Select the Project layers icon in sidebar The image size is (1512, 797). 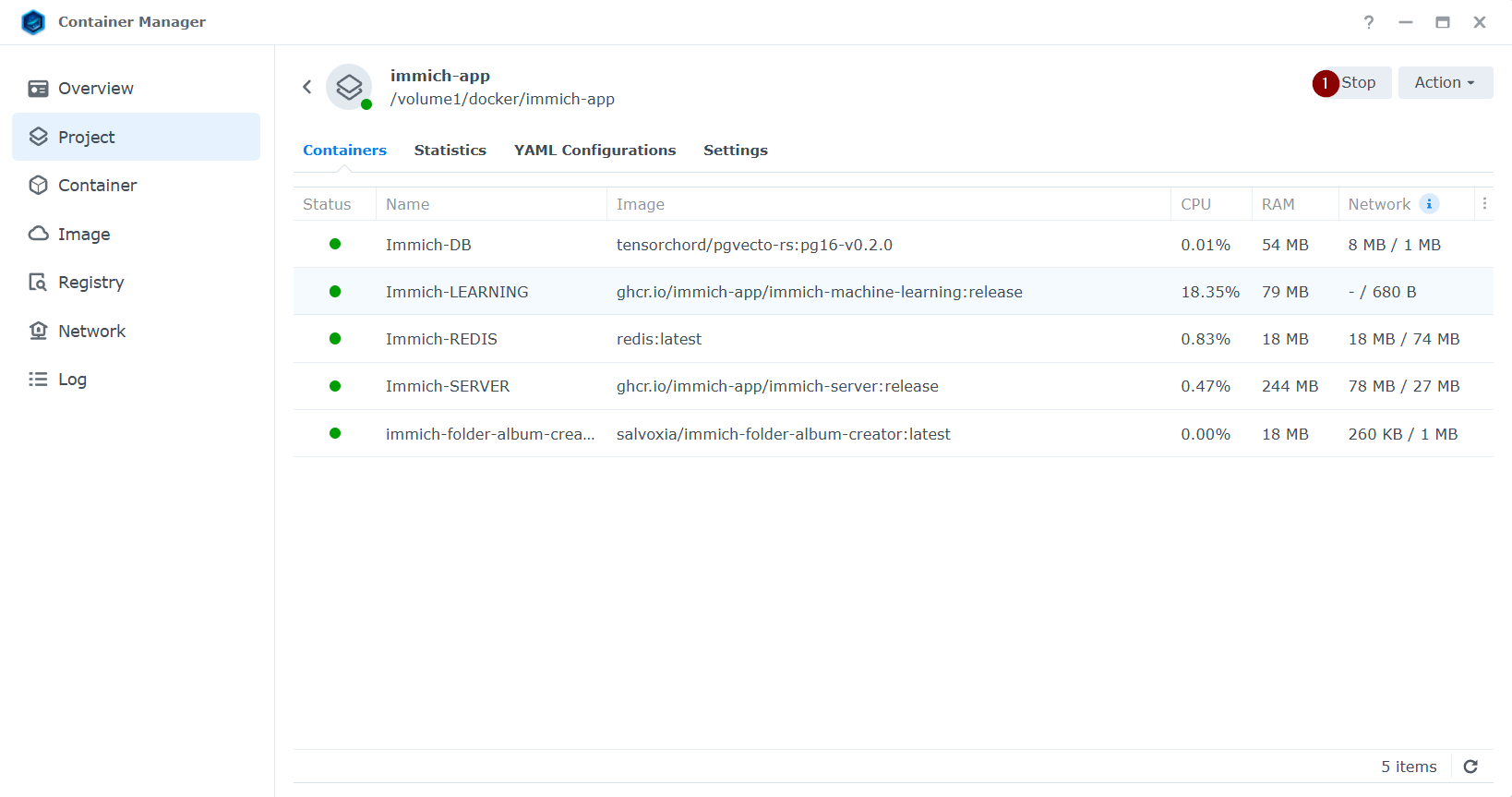click(x=38, y=137)
